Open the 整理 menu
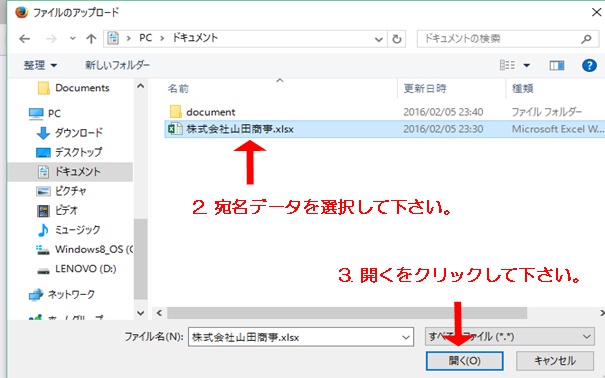Screen dimensions: 605x378 pos(40,65)
